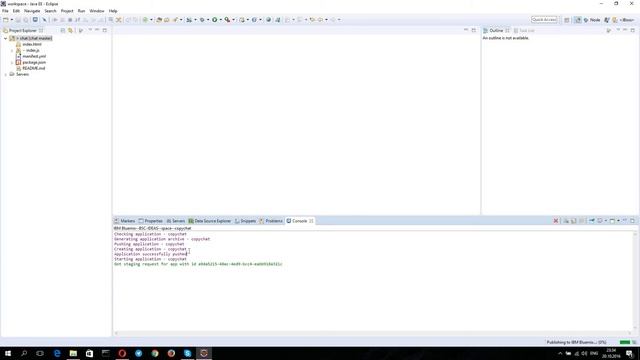
Task: Click the External Tools toolbar icon
Action: pos(227,20)
